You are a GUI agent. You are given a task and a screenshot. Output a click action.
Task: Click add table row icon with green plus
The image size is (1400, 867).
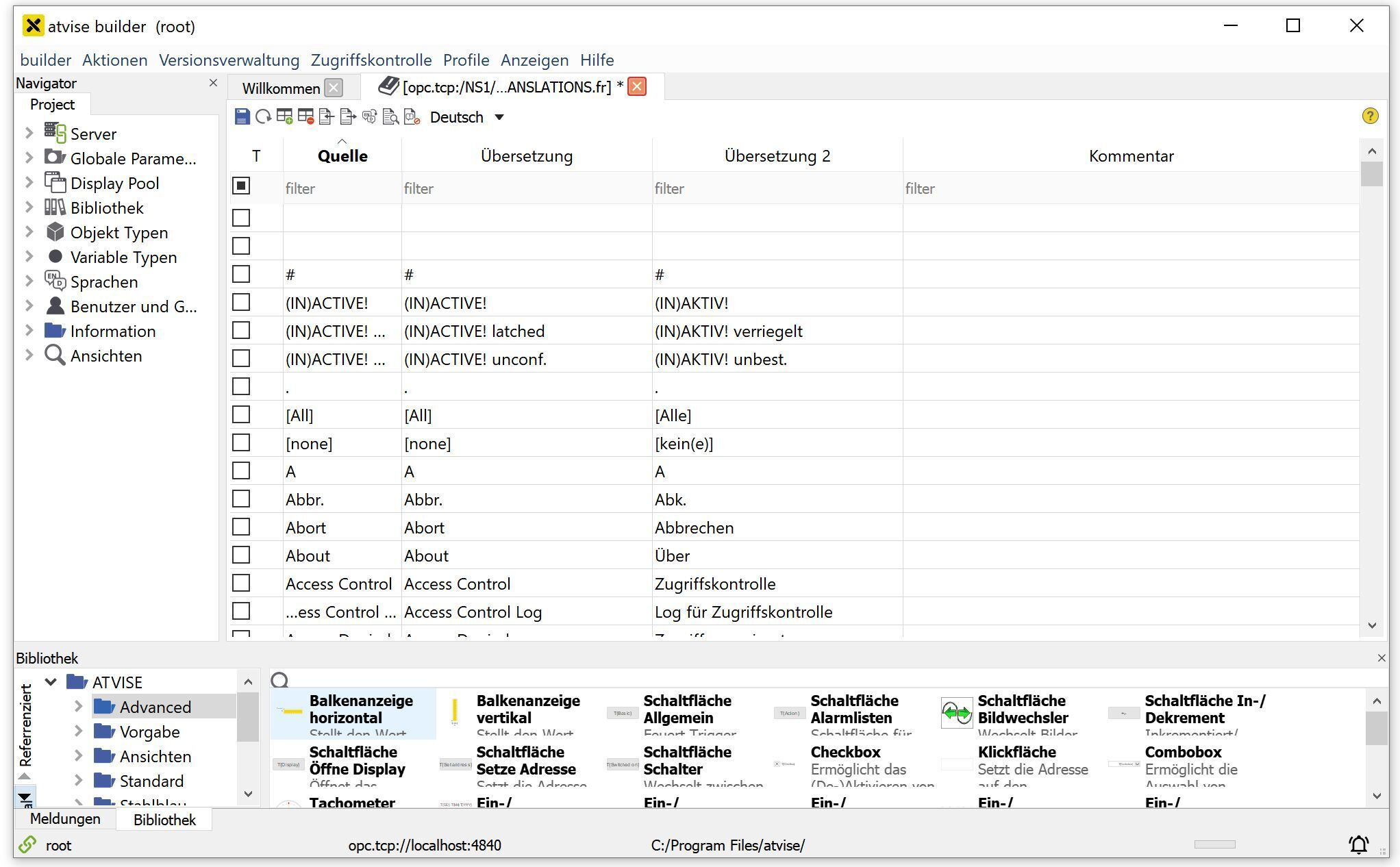click(285, 117)
